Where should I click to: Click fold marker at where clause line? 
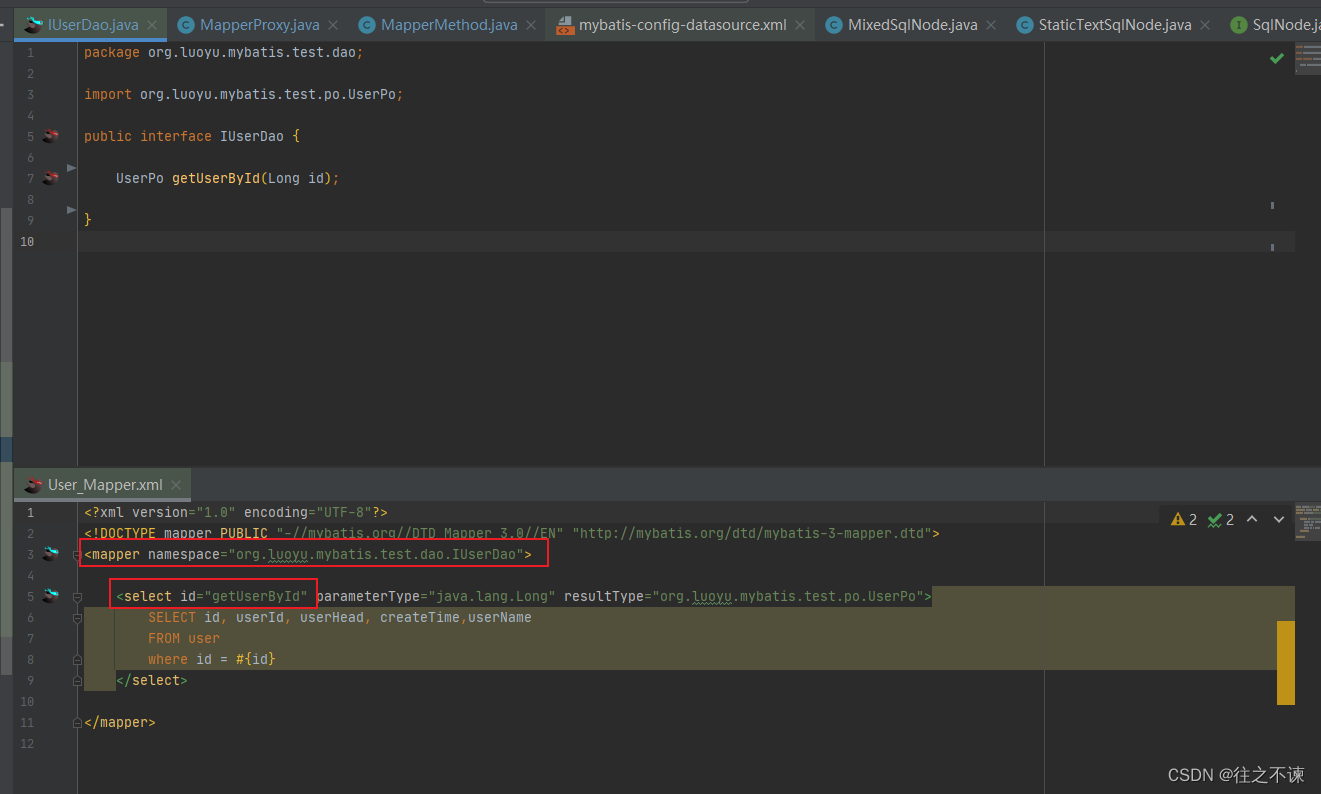click(77, 660)
